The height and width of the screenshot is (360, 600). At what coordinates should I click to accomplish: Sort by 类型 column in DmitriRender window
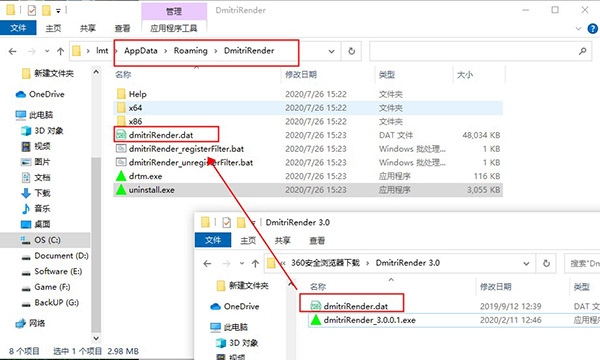[x=386, y=75]
